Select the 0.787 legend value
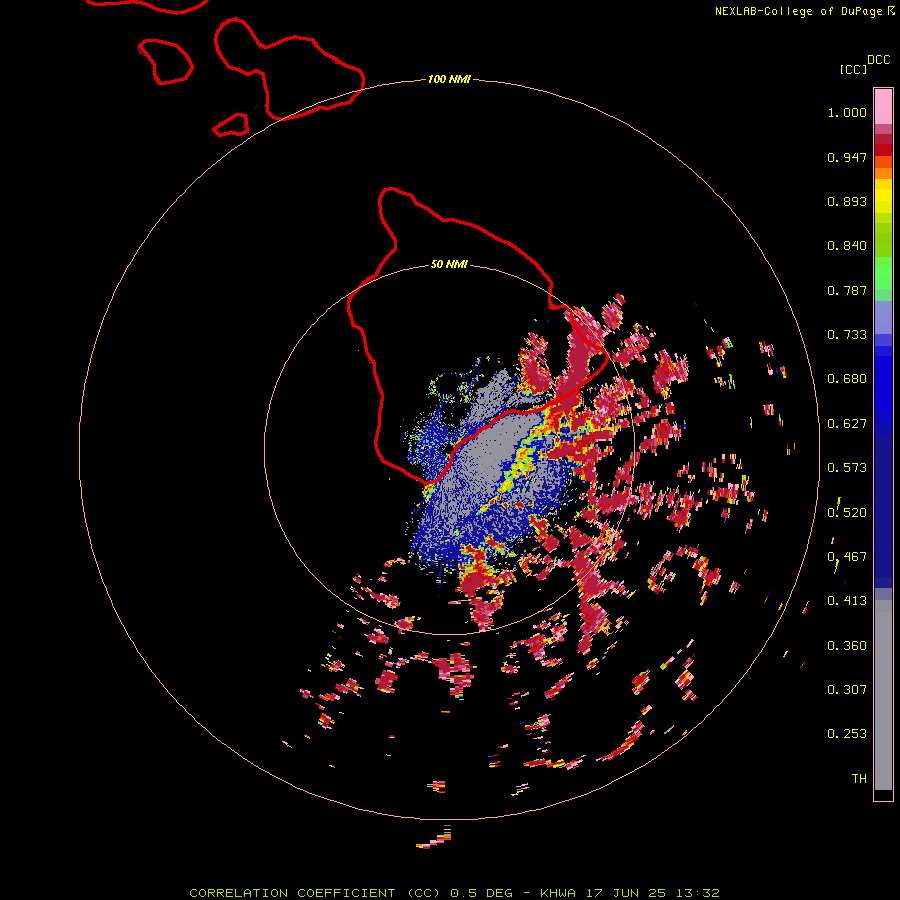 click(x=847, y=290)
